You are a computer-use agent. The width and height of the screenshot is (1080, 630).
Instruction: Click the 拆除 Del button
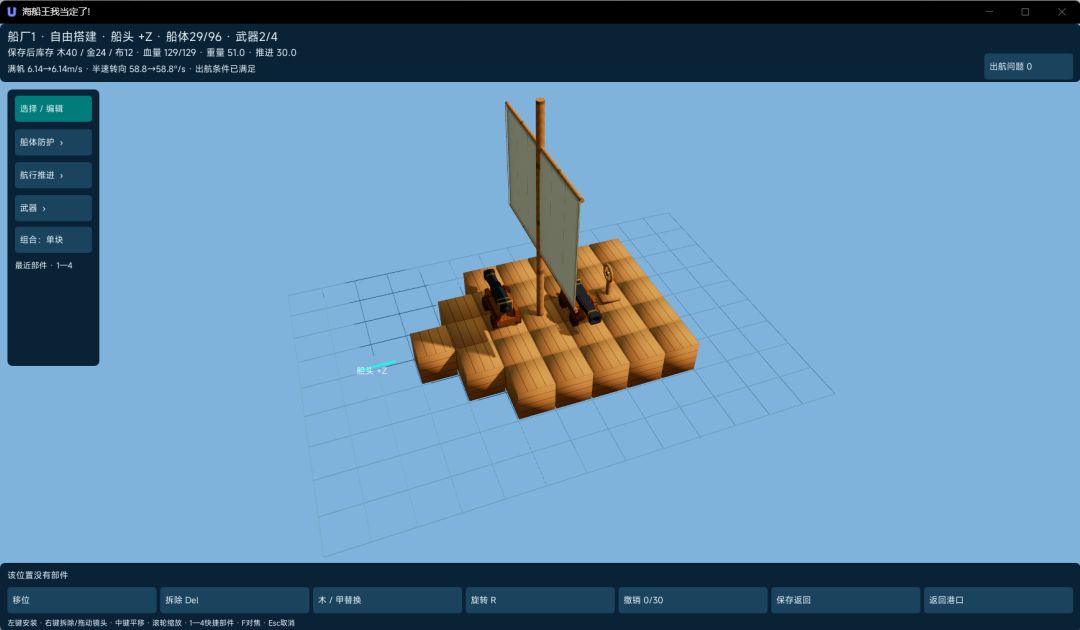point(234,600)
